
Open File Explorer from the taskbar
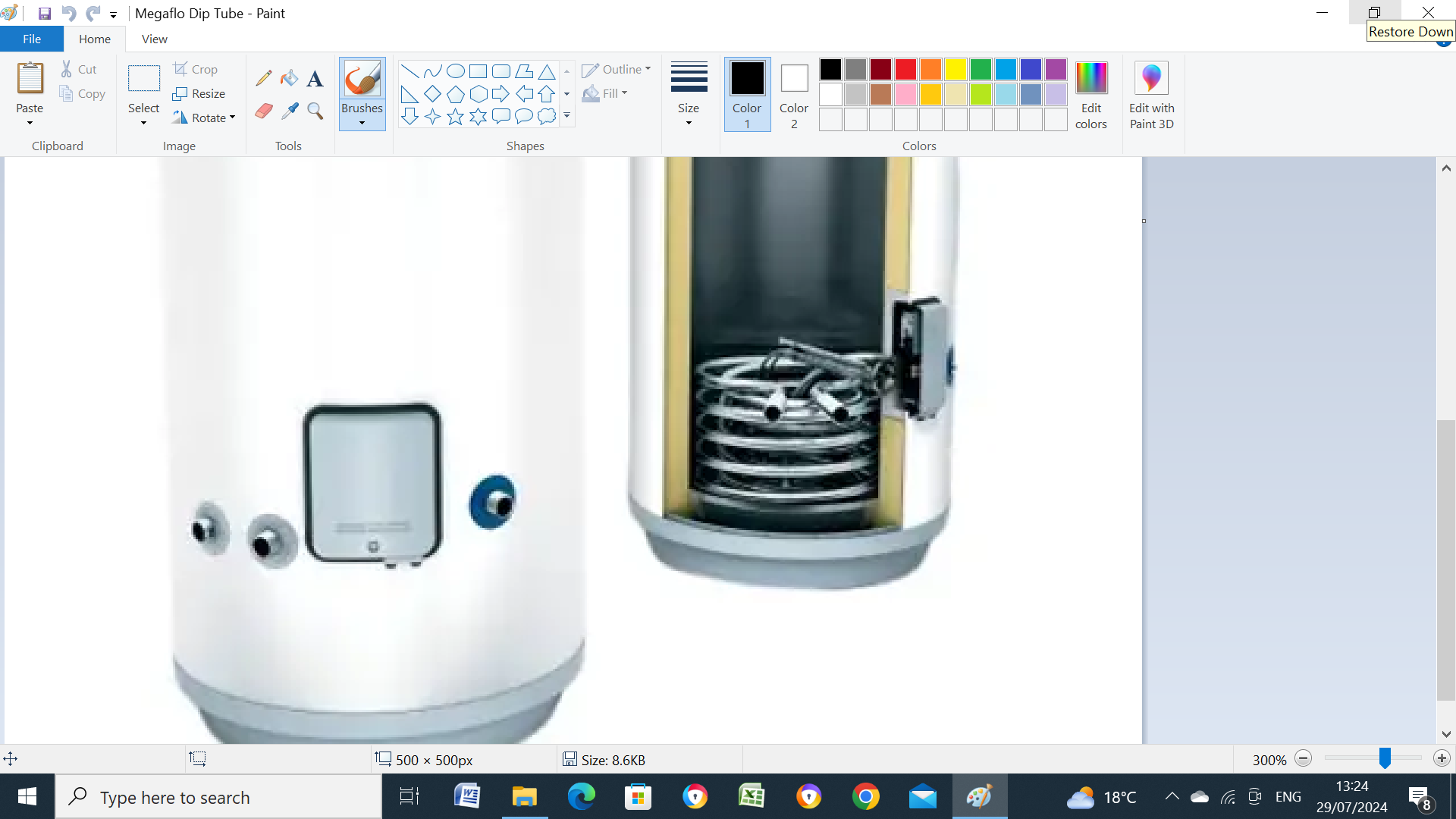click(x=524, y=797)
